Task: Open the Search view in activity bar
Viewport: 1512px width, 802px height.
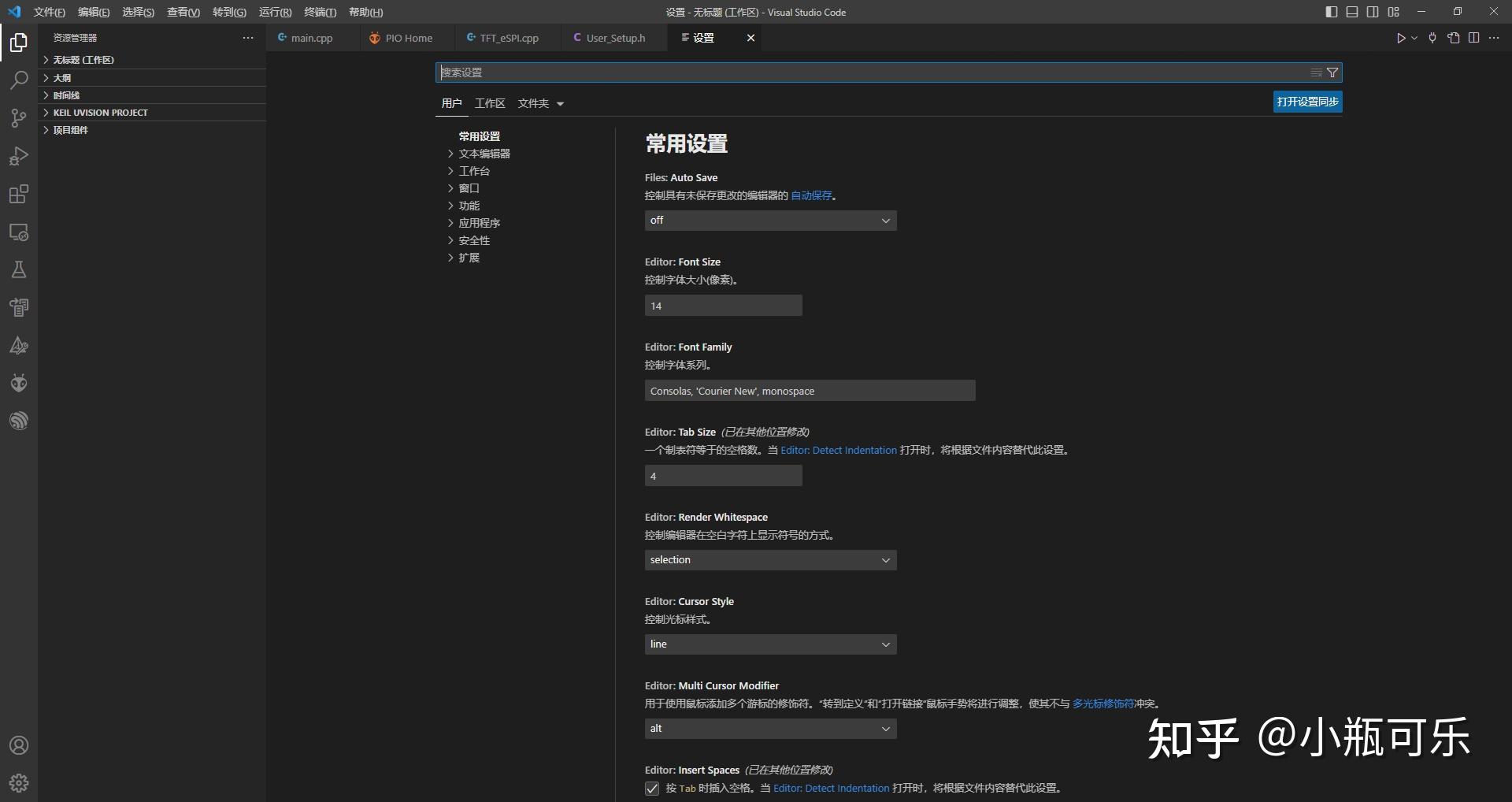Action: click(19, 80)
